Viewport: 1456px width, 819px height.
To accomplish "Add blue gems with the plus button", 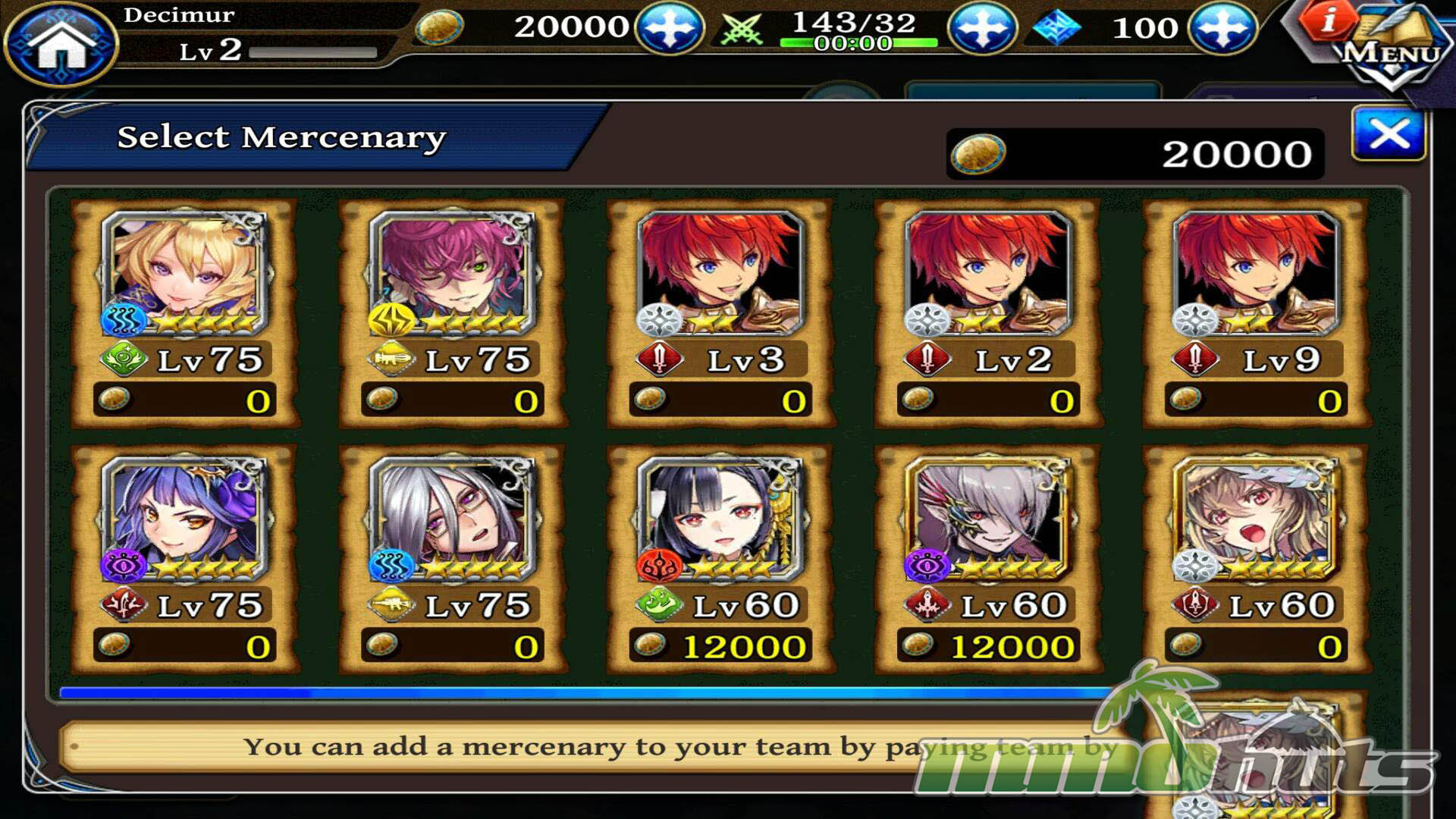I will (1222, 28).
